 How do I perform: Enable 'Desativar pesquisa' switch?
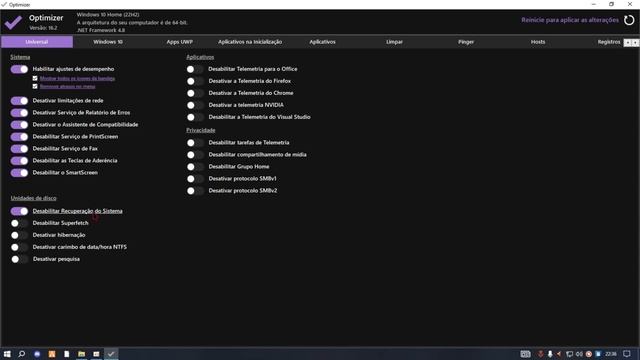(x=19, y=259)
